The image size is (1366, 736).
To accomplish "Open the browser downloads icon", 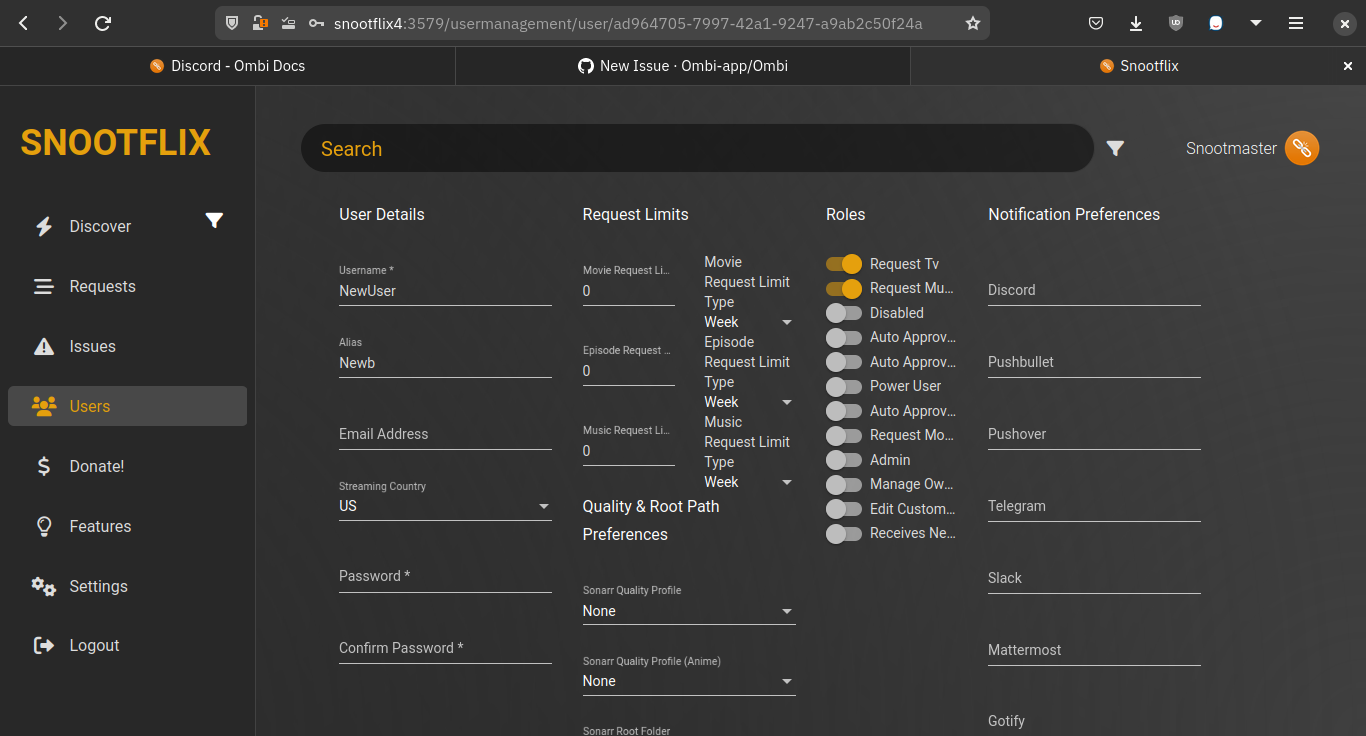I will pyautogui.click(x=1135, y=23).
